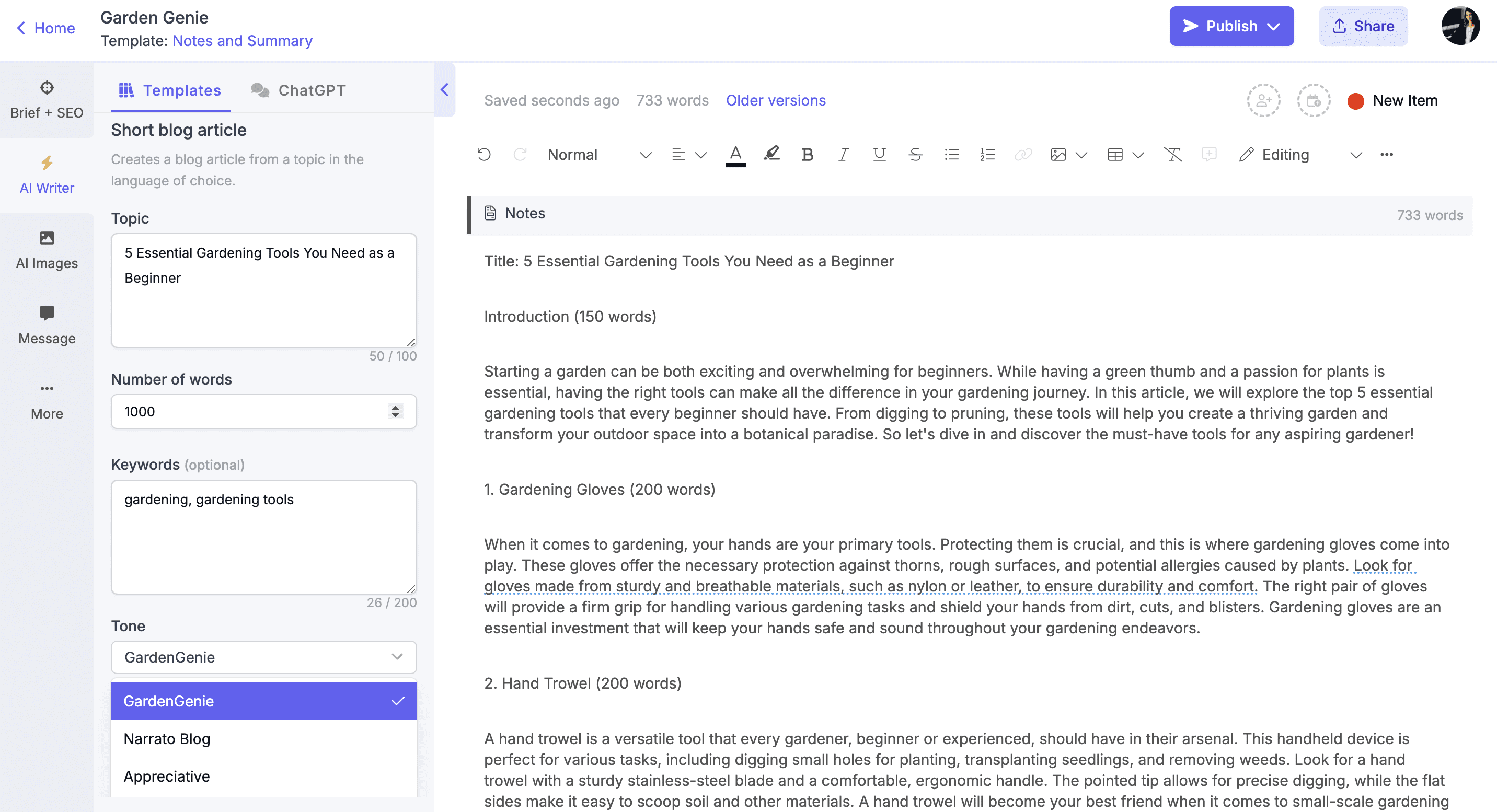The image size is (1497, 812).
Task: Click the New Item status indicator
Action: click(1392, 100)
